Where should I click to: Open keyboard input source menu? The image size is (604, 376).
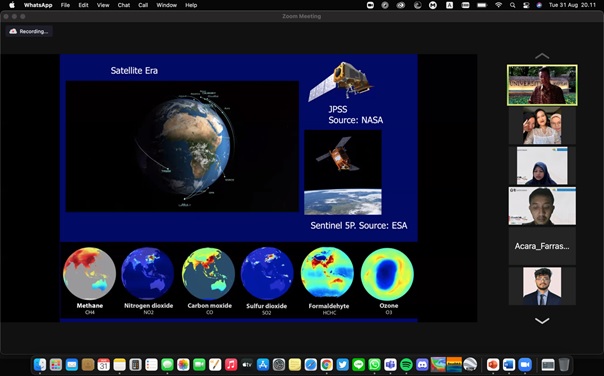[x=449, y=5]
